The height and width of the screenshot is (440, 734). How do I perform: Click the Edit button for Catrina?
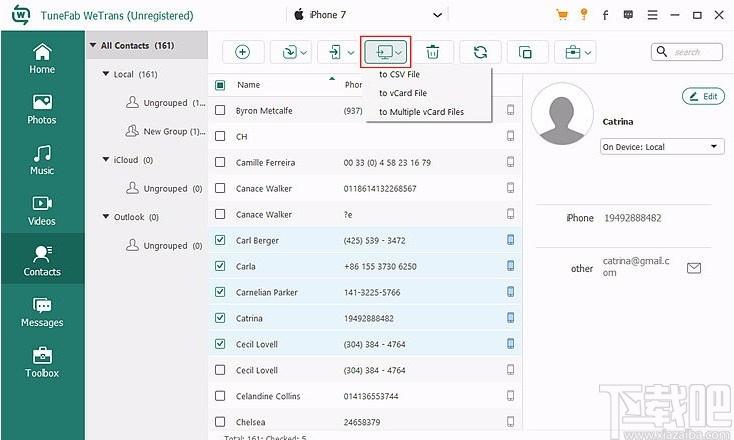703,96
